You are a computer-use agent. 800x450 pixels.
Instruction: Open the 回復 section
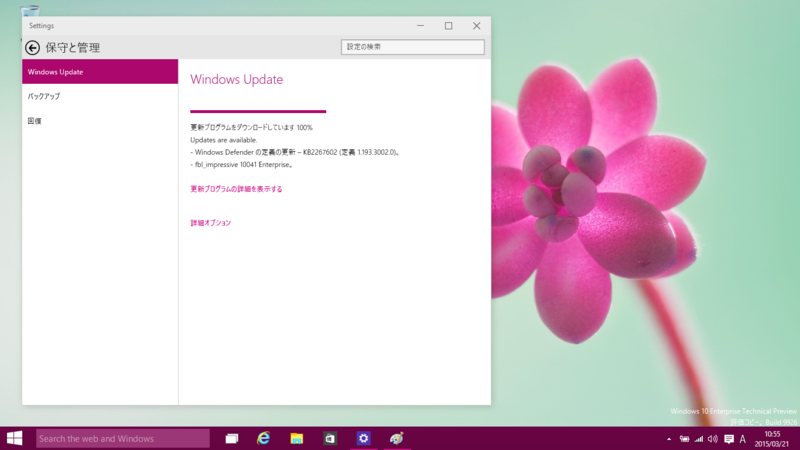[x=35, y=121]
